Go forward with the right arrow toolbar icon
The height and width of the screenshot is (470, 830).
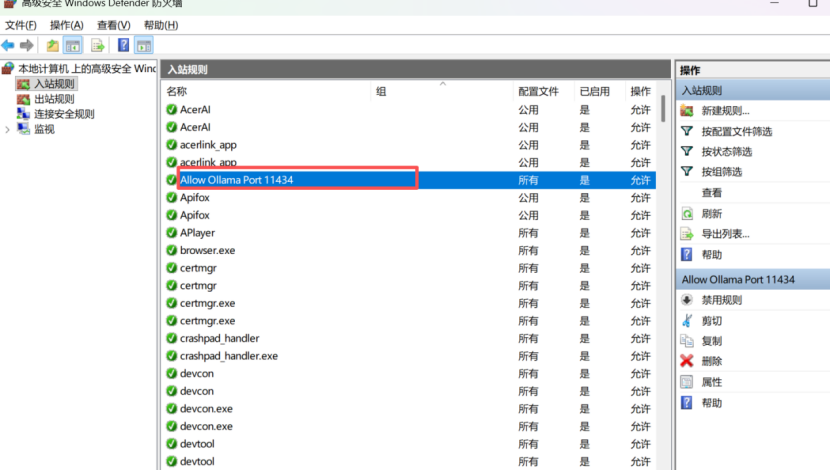26,46
